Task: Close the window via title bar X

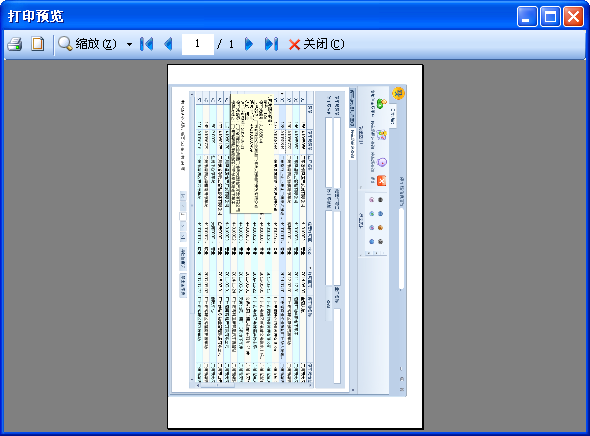Action: tap(573, 17)
